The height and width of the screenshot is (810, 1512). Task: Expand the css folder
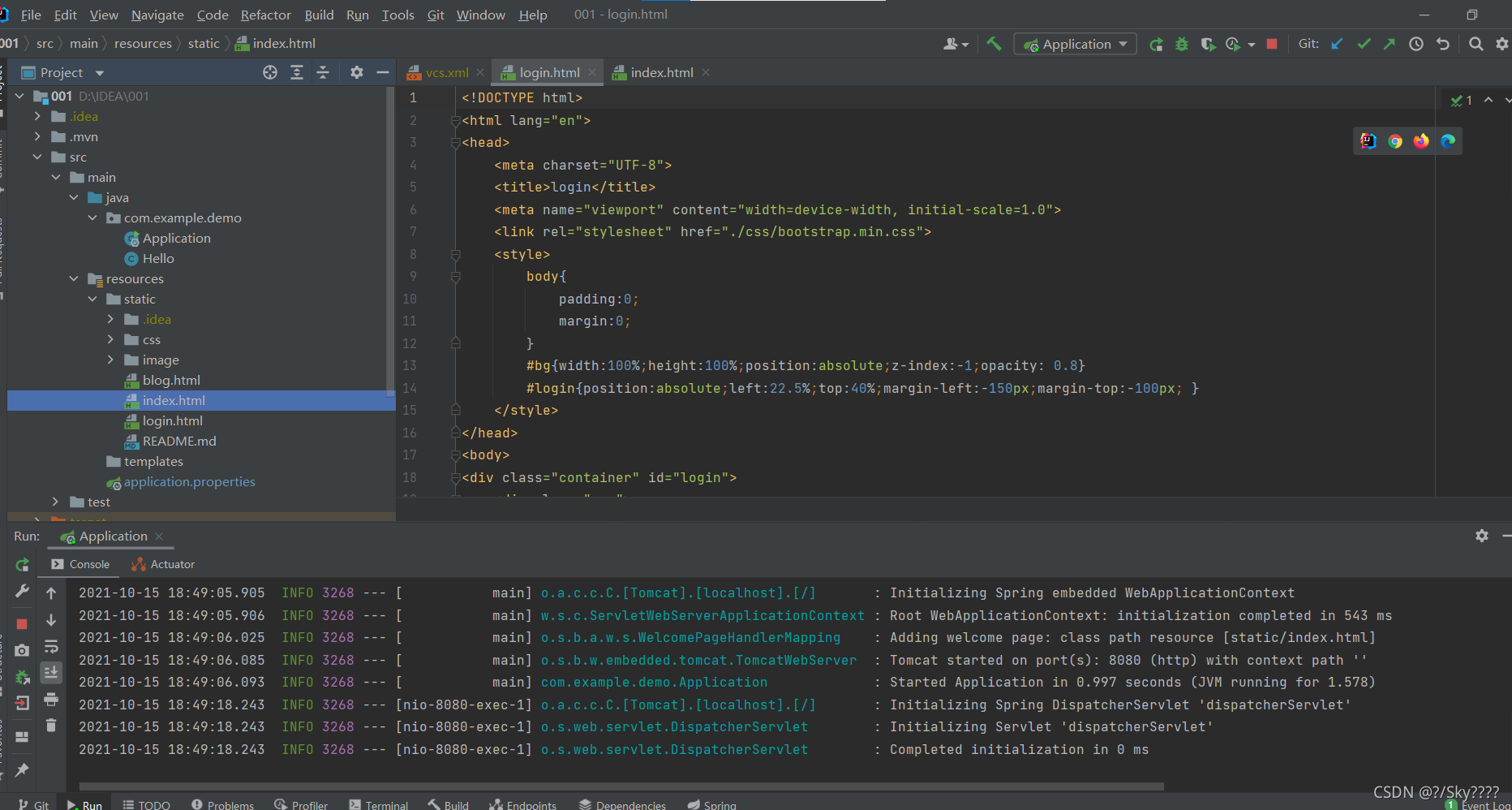tap(110, 339)
